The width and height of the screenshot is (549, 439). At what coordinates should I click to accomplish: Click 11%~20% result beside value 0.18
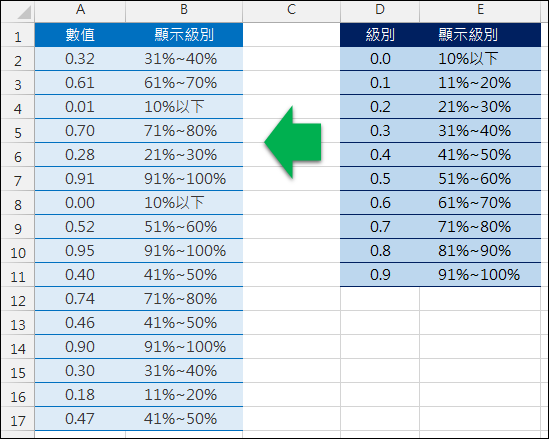click(x=184, y=395)
